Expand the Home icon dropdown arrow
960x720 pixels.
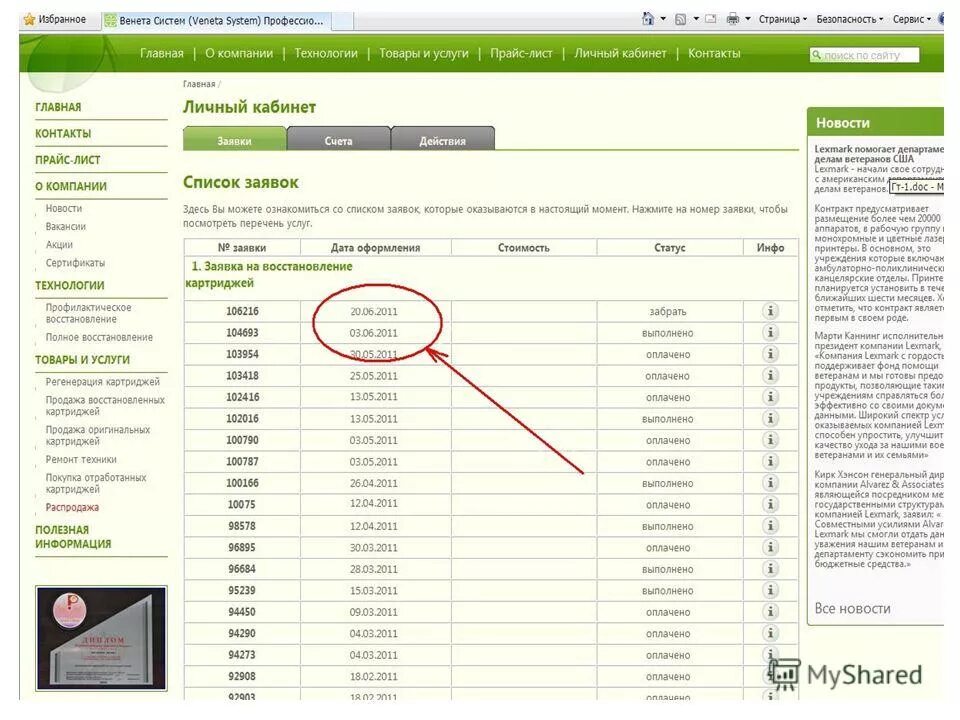(663, 19)
